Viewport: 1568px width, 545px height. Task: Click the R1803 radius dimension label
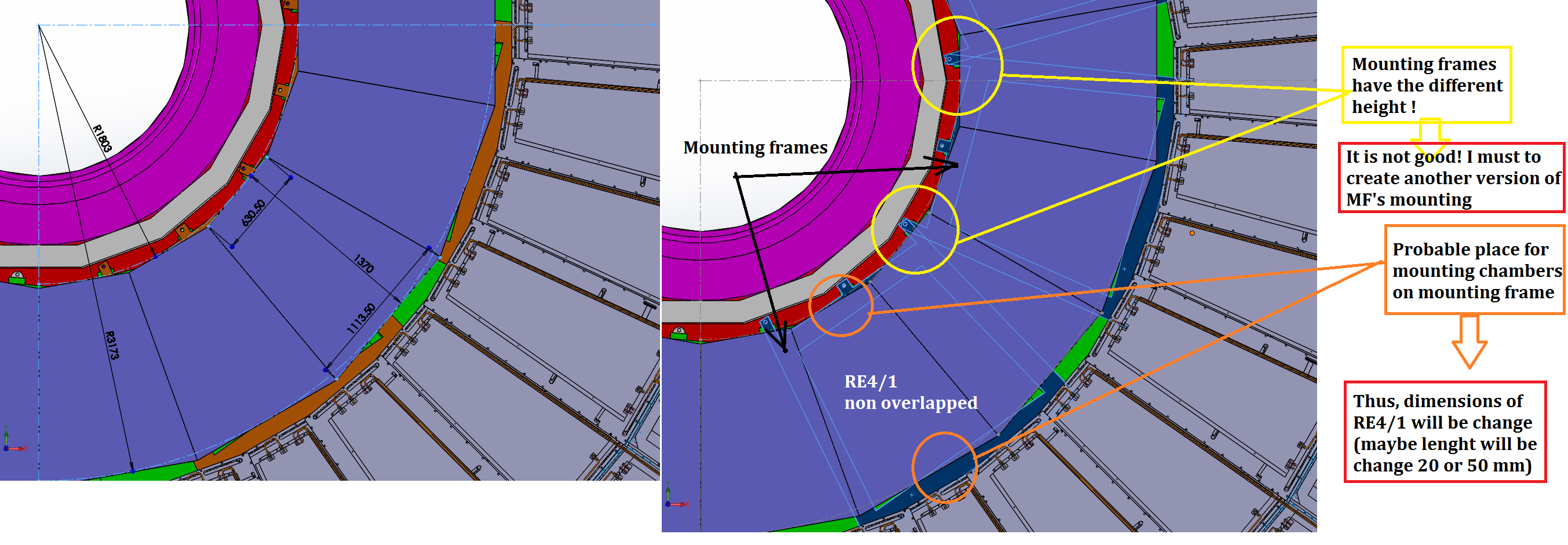(x=102, y=138)
